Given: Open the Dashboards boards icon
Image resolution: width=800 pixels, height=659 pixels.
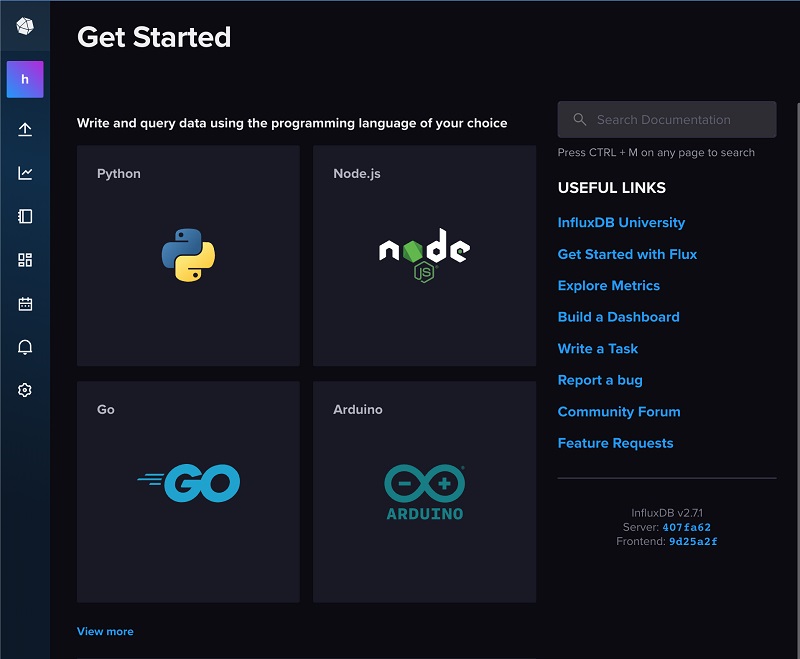Looking at the screenshot, I should [24, 260].
